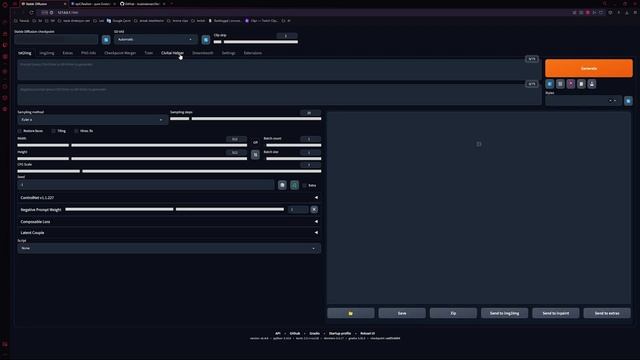Viewport: 640px width, 360px height.
Task: Open the SD VAE Automatic dropdown
Action: pyautogui.click(x=156, y=40)
